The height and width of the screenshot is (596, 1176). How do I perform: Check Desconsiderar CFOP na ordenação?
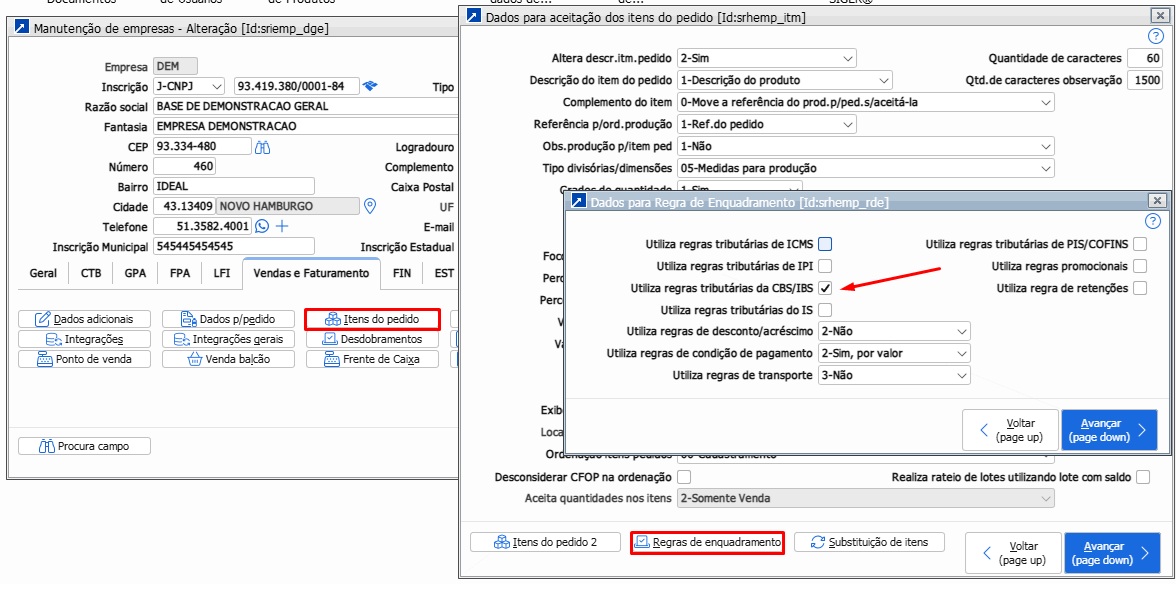(684, 478)
